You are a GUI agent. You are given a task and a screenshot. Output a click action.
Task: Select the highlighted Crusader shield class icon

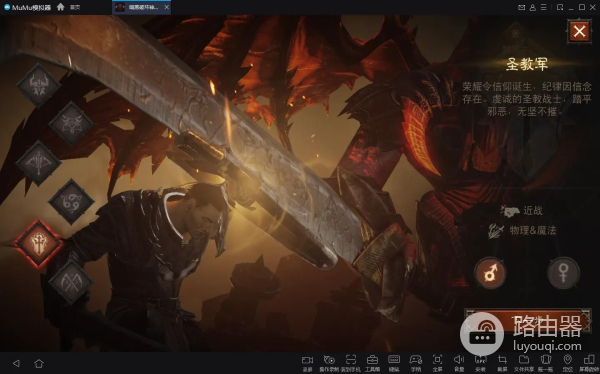[x=38, y=243]
